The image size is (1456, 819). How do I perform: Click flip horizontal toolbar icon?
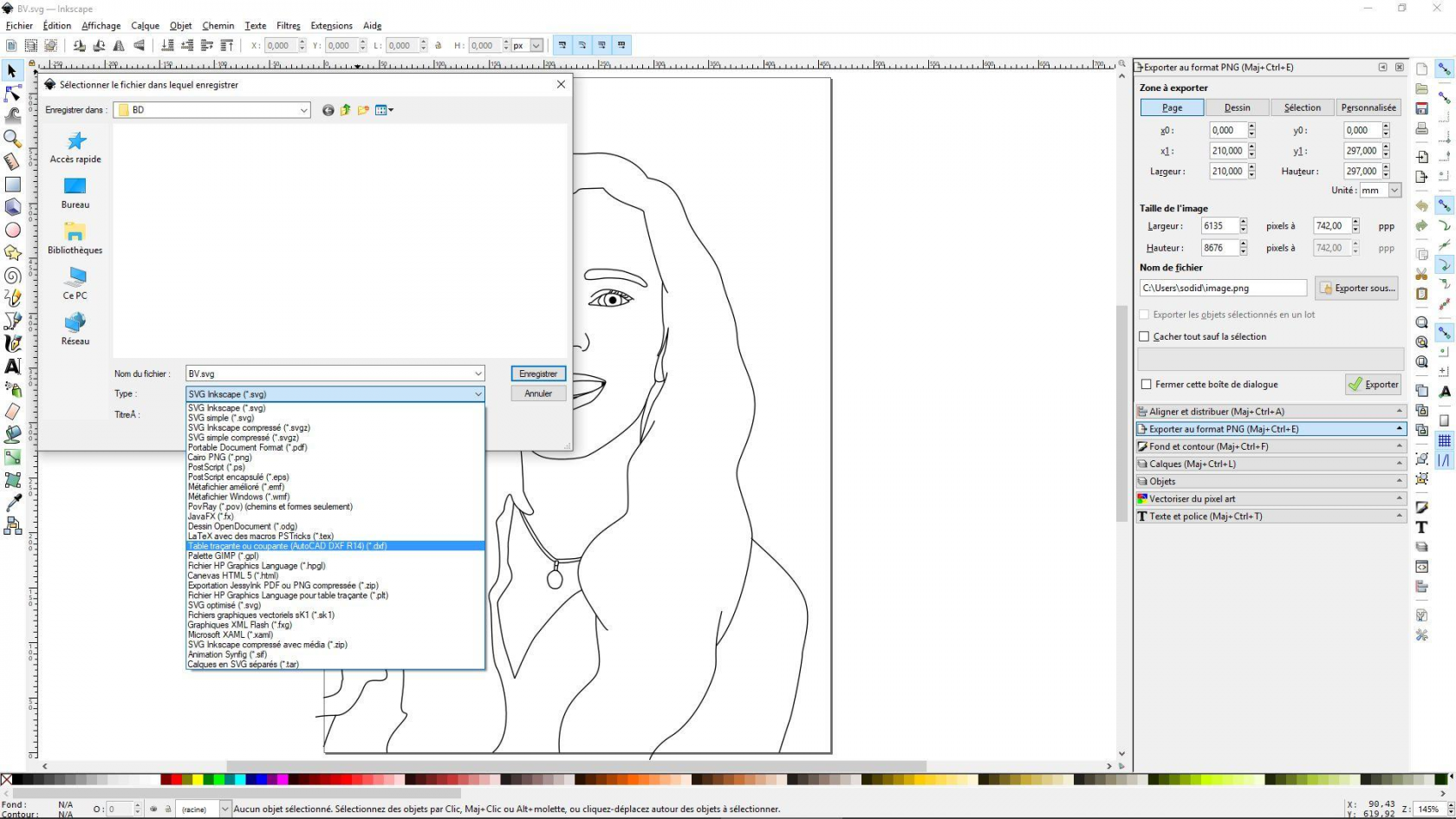point(119,45)
